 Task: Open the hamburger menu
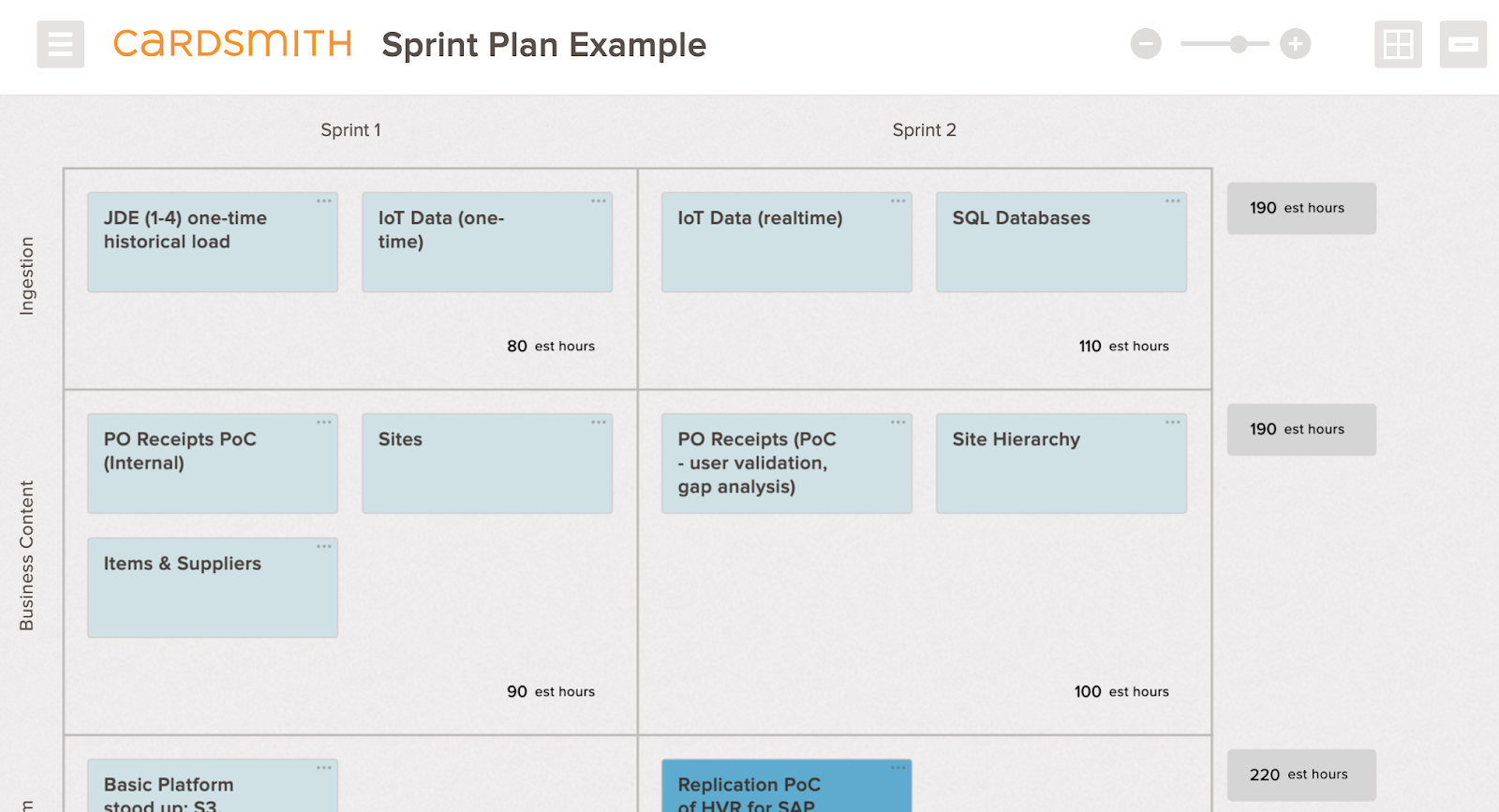[x=60, y=44]
